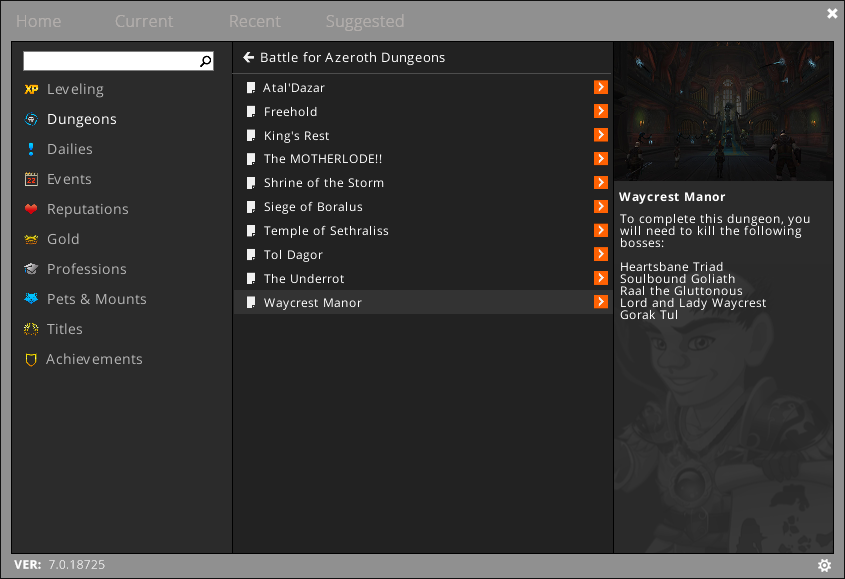The height and width of the screenshot is (579, 845).
Task: Open the Recent tab
Action: pos(254,21)
